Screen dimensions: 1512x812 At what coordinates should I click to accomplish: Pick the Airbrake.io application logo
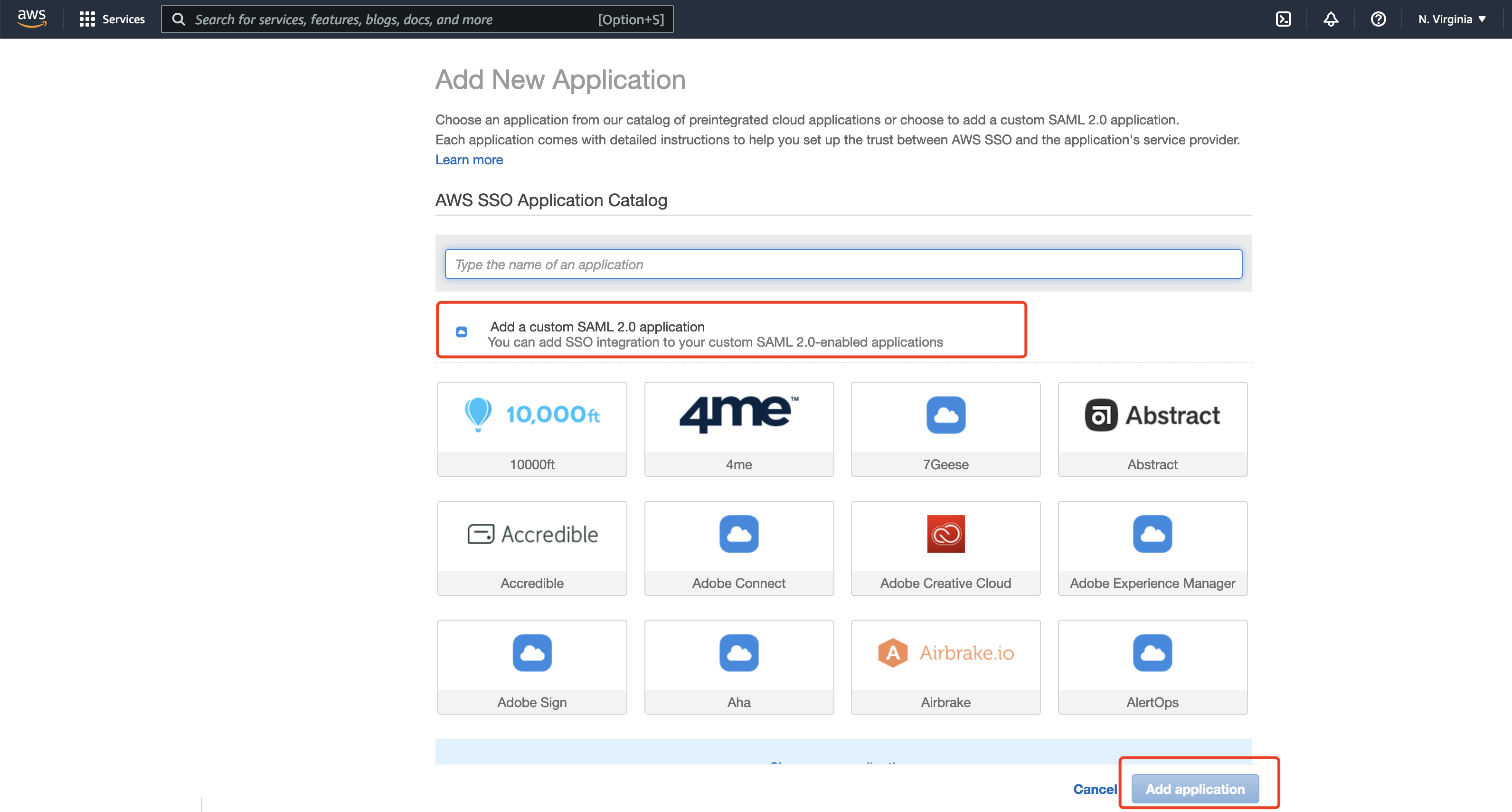pos(945,653)
